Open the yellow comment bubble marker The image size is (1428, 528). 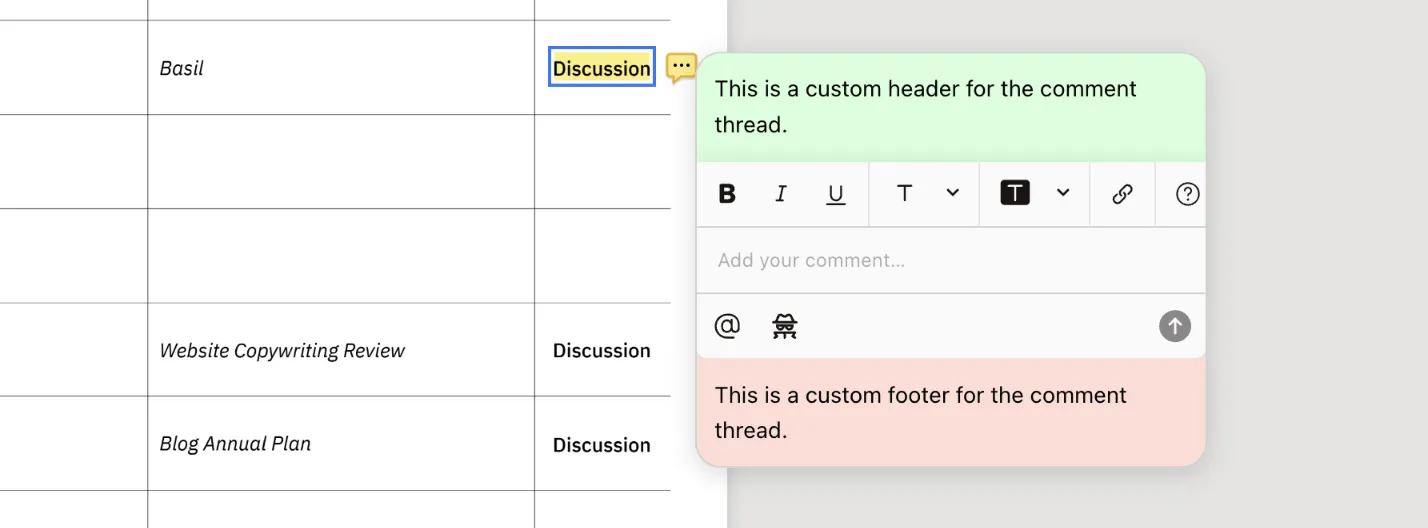click(x=681, y=68)
